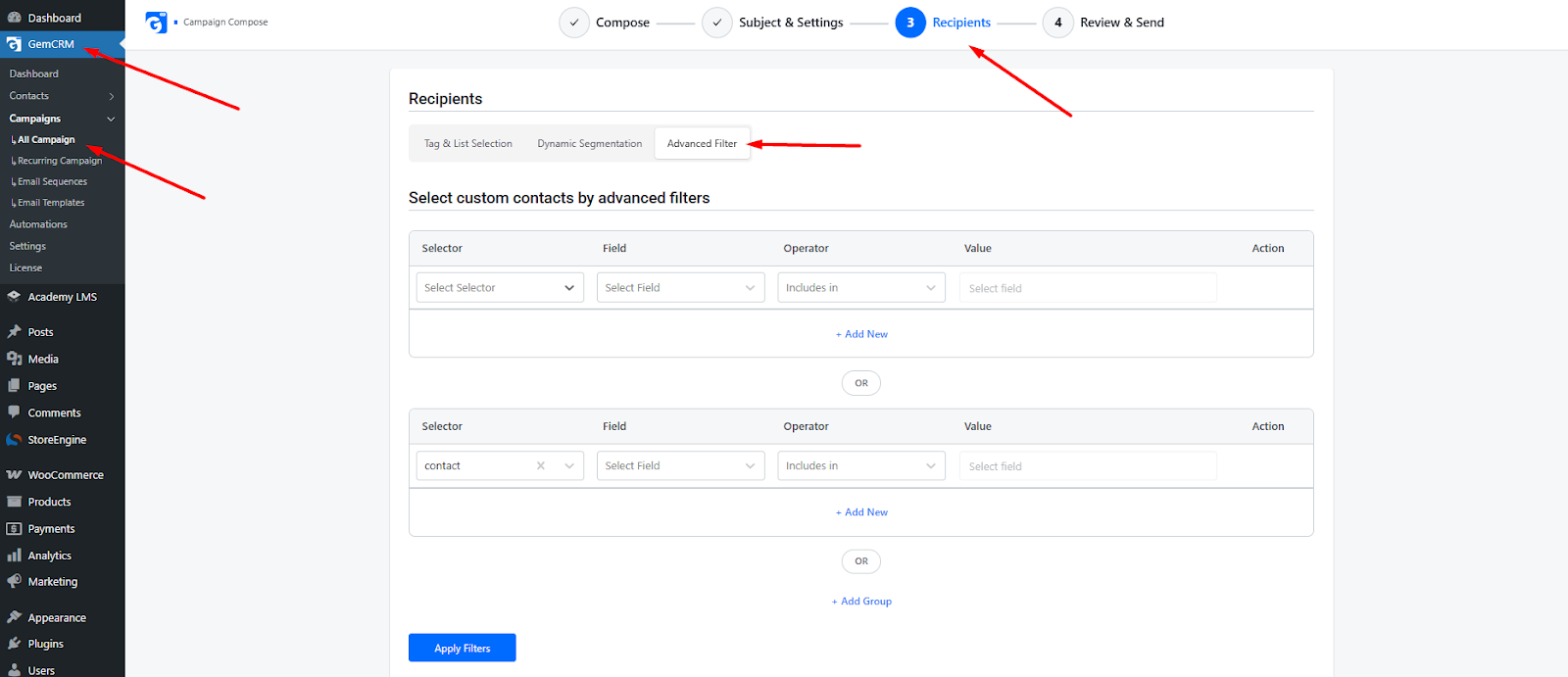Click the WooCommerce logo icon
Image resolution: width=1568 pixels, height=677 pixels.
tap(14, 475)
